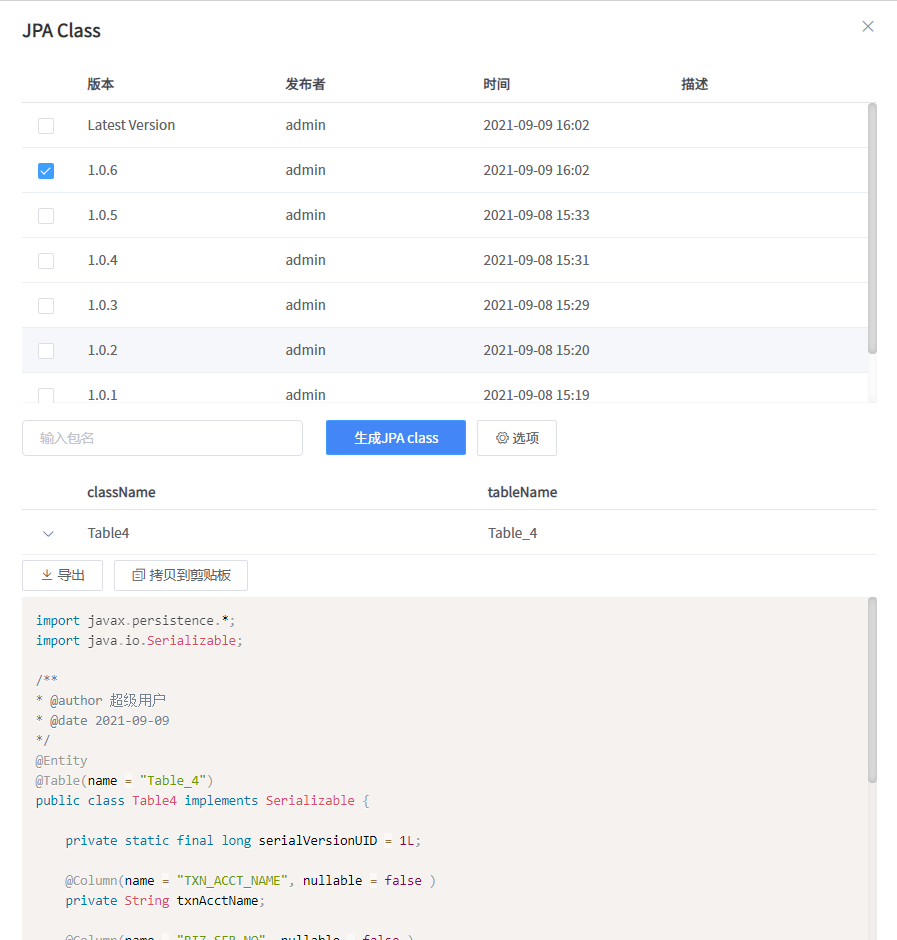Viewport: 897px width, 940px height.
Task: Uncheck the 1.0.6 version checkbox
Action: point(46,171)
